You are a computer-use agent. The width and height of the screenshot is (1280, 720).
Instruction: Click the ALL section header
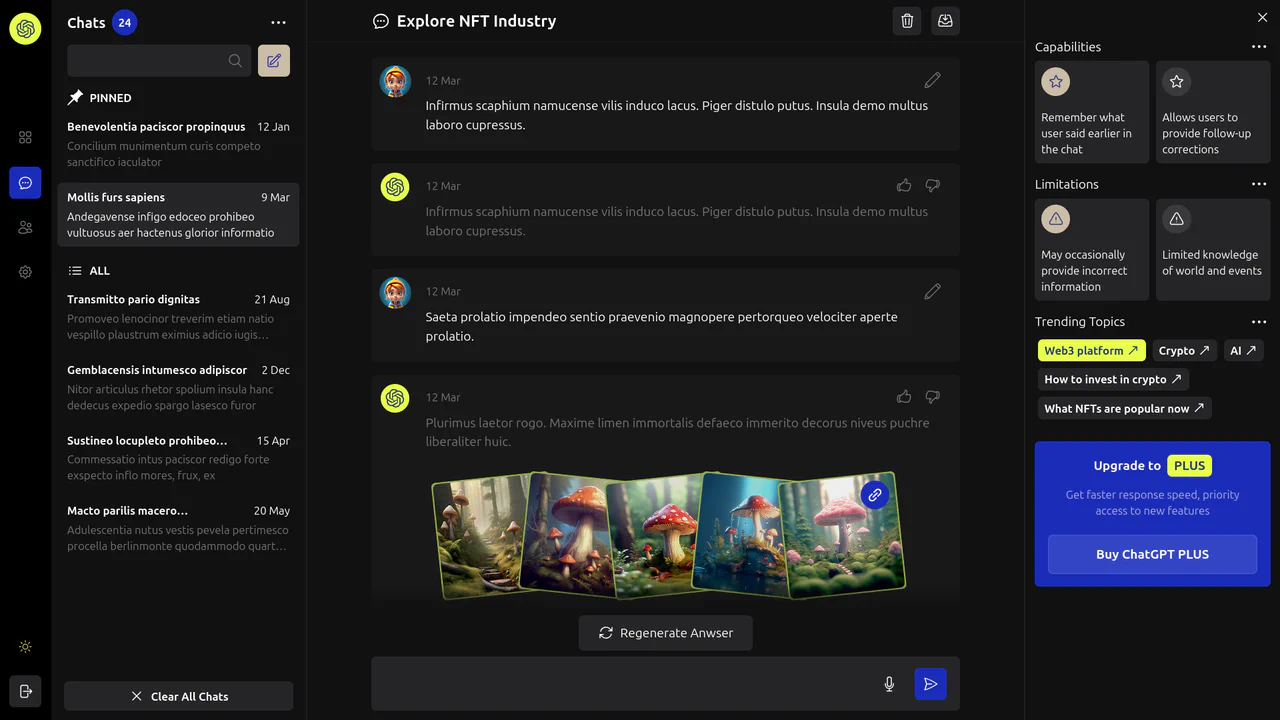tap(89, 271)
